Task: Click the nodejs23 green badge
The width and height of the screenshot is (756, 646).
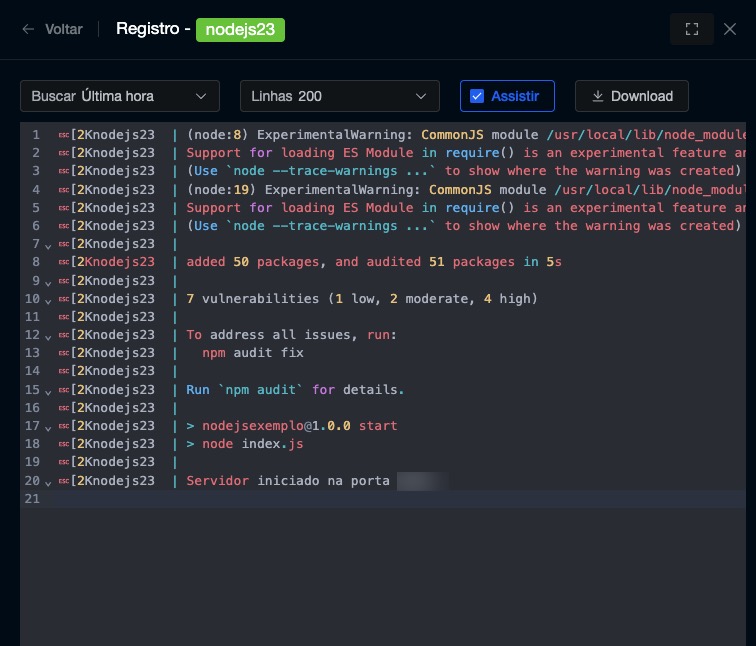Action: [x=240, y=30]
